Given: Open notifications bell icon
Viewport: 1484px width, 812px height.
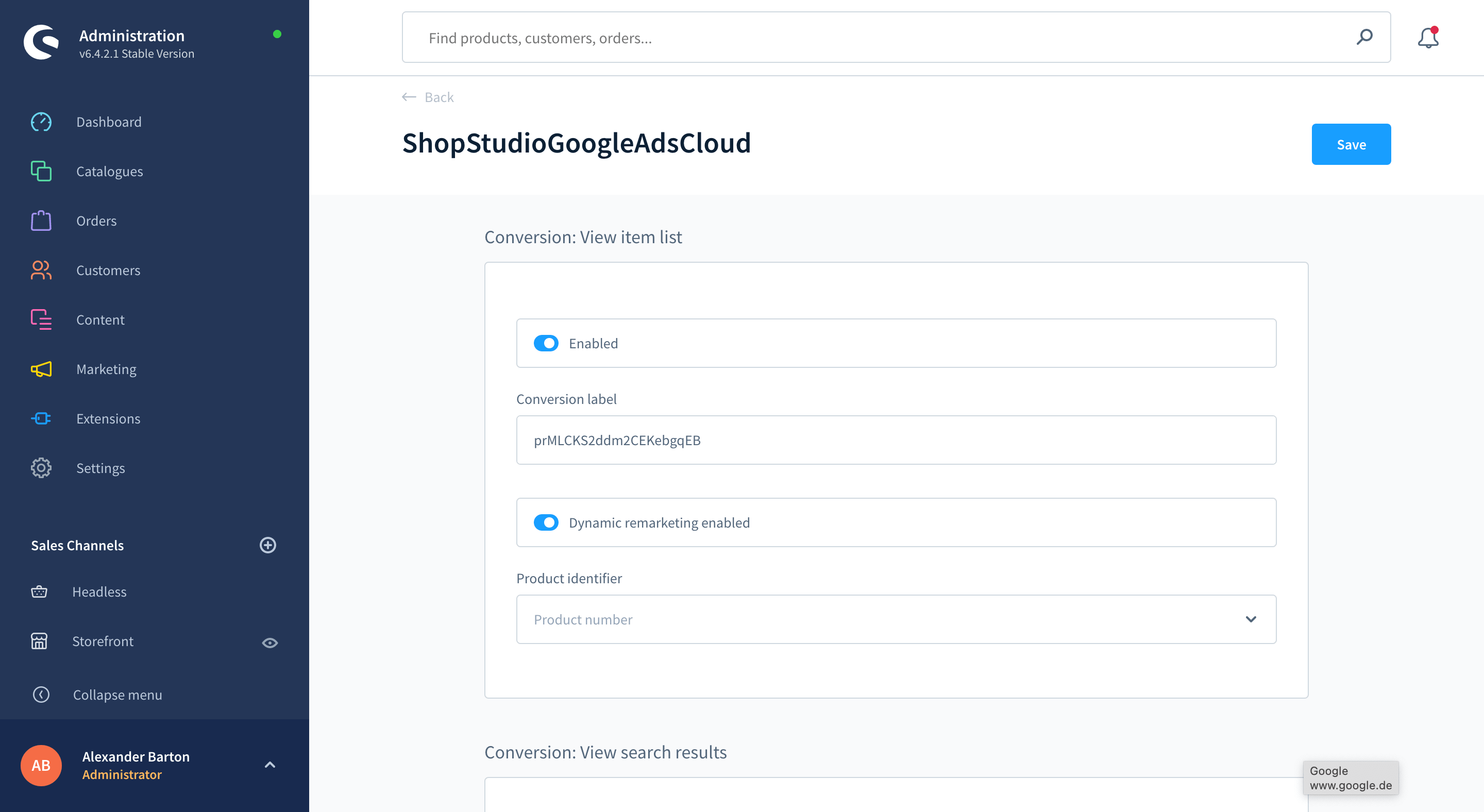Looking at the screenshot, I should (x=1428, y=38).
